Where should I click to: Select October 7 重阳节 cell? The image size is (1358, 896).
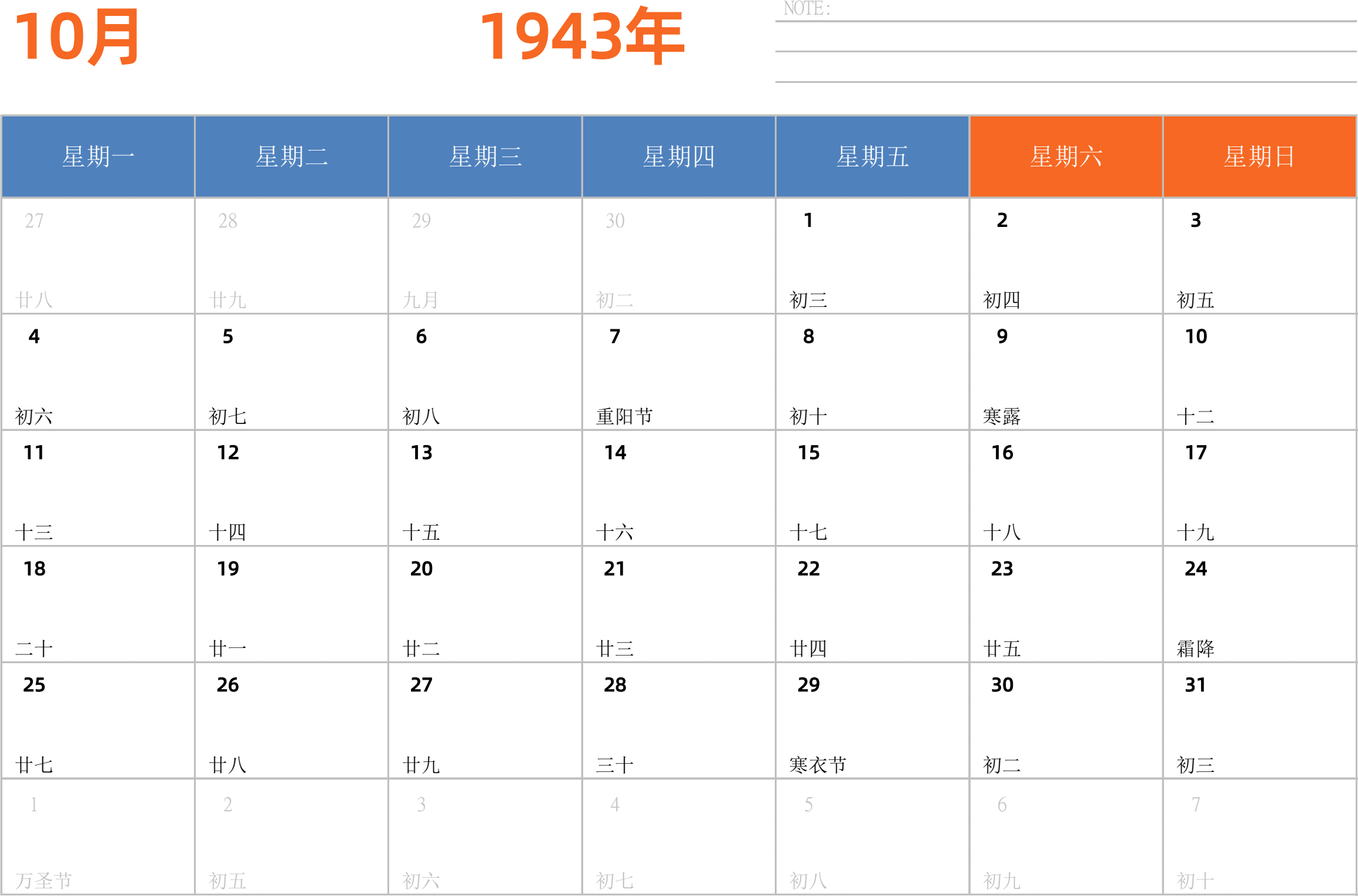[x=678, y=372]
